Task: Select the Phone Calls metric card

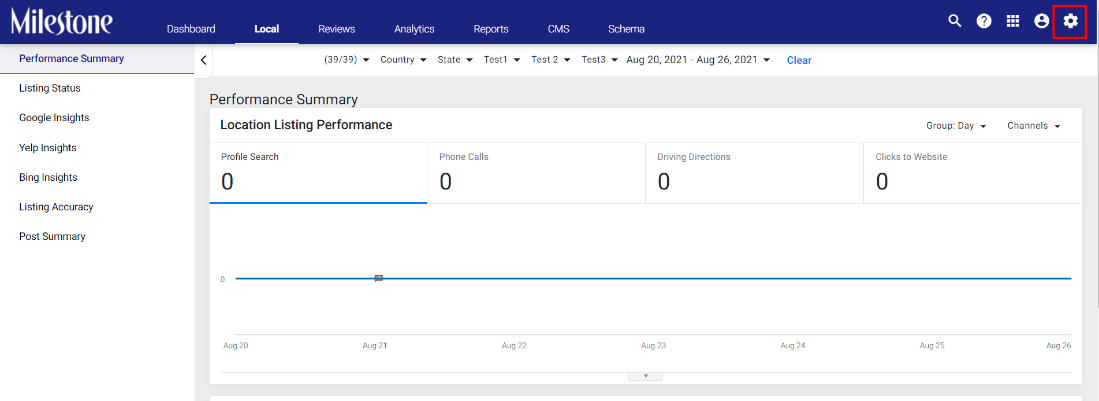Action: [536, 173]
